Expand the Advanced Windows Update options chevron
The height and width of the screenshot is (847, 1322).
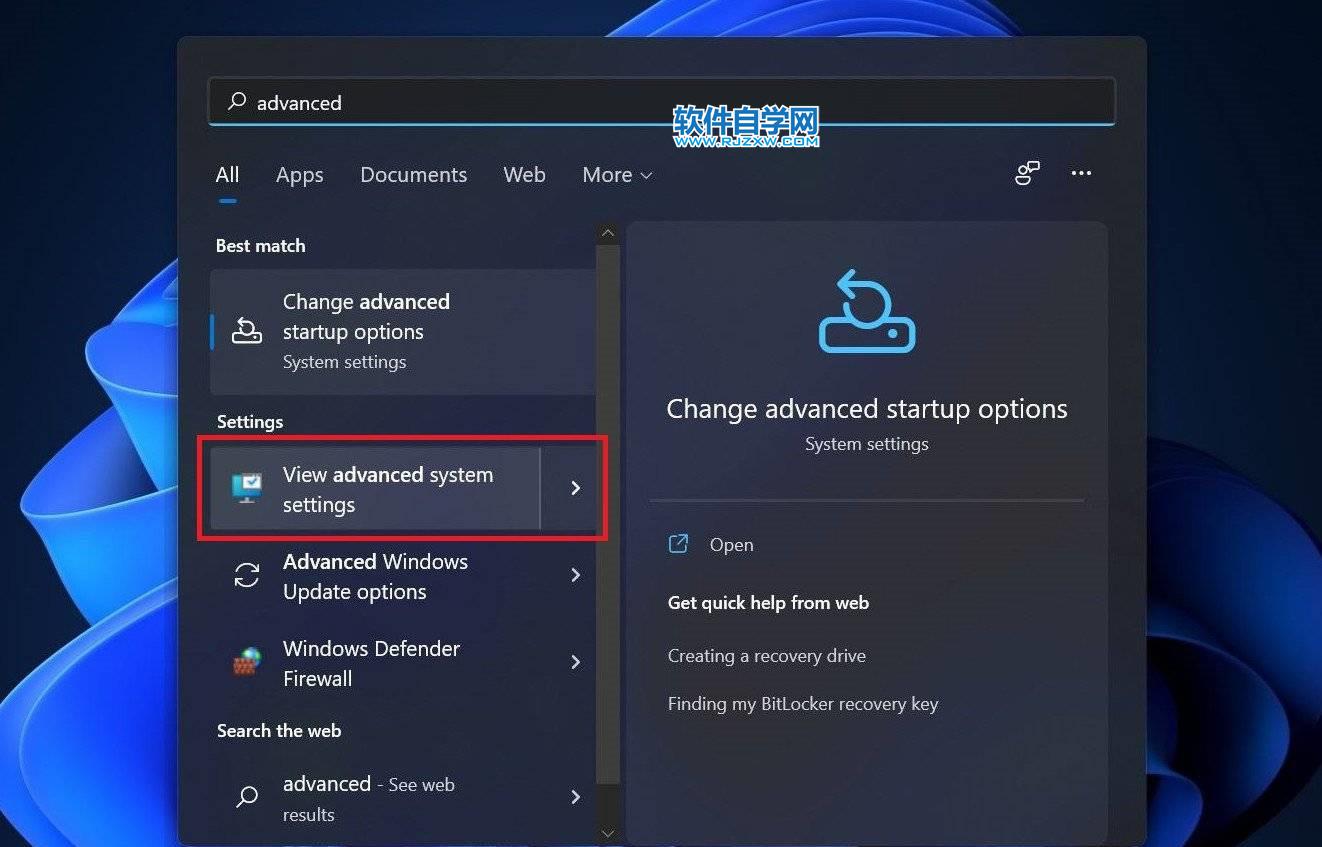coord(575,575)
